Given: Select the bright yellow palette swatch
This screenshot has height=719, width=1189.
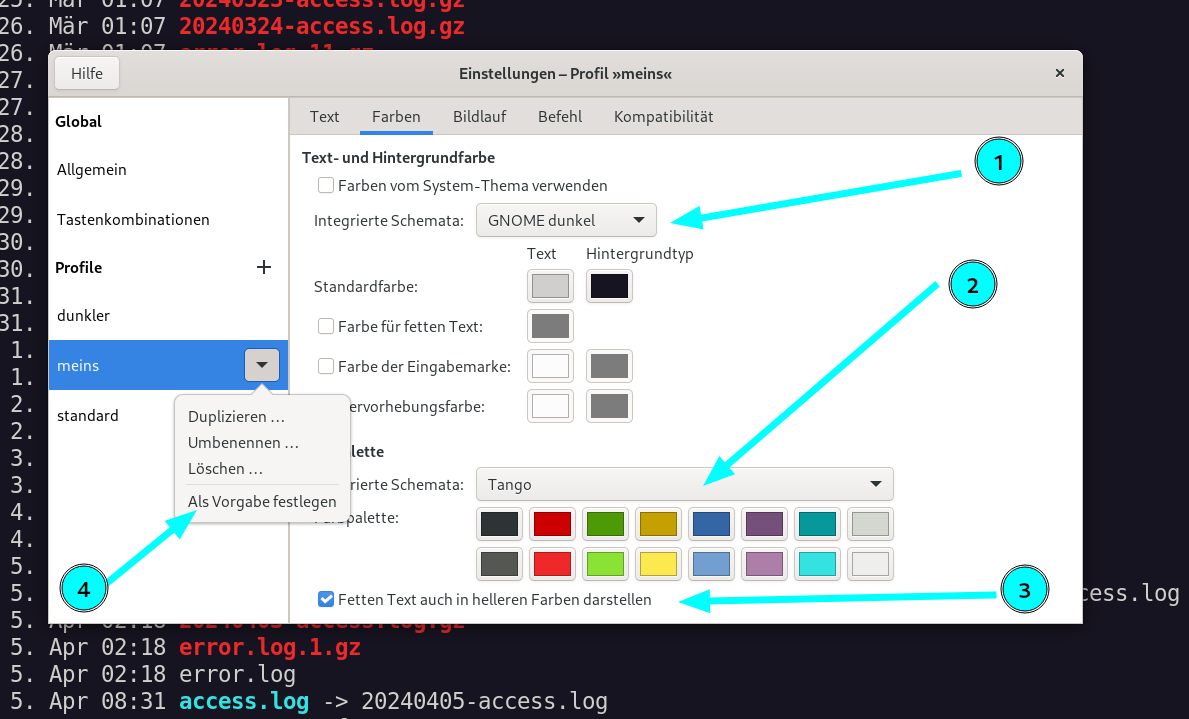Looking at the screenshot, I should click(x=658, y=564).
